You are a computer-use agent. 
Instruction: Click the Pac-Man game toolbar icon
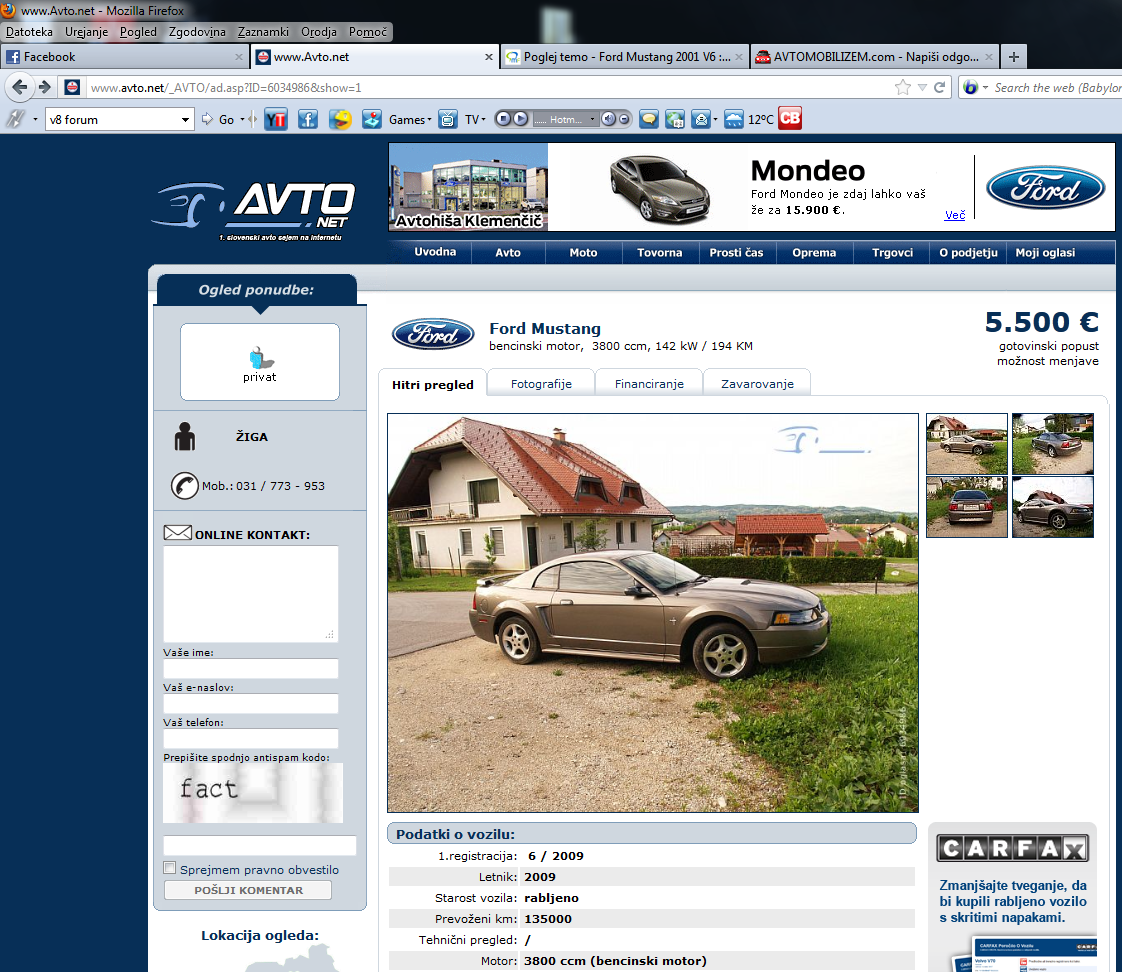coord(341,120)
